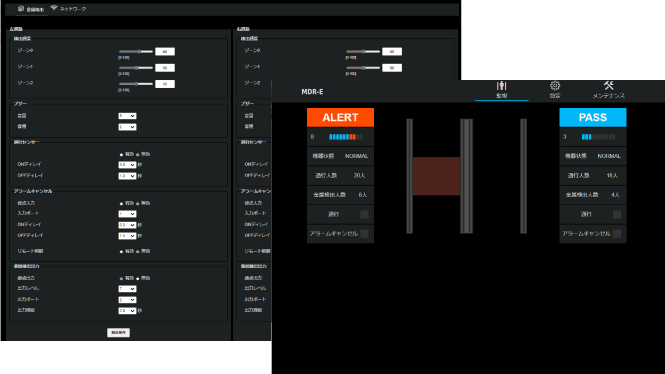This screenshot has width=665, height=374.
Task: Enable 有効 for リモート制御
Action: pos(121,251)
